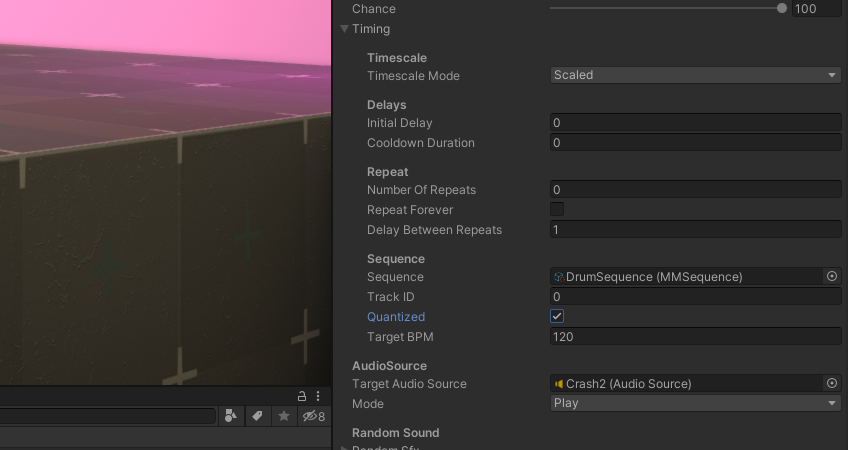The image size is (848, 450).
Task: Open the Timescale Mode dropdown
Action: pyautogui.click(x=695, y=75)
